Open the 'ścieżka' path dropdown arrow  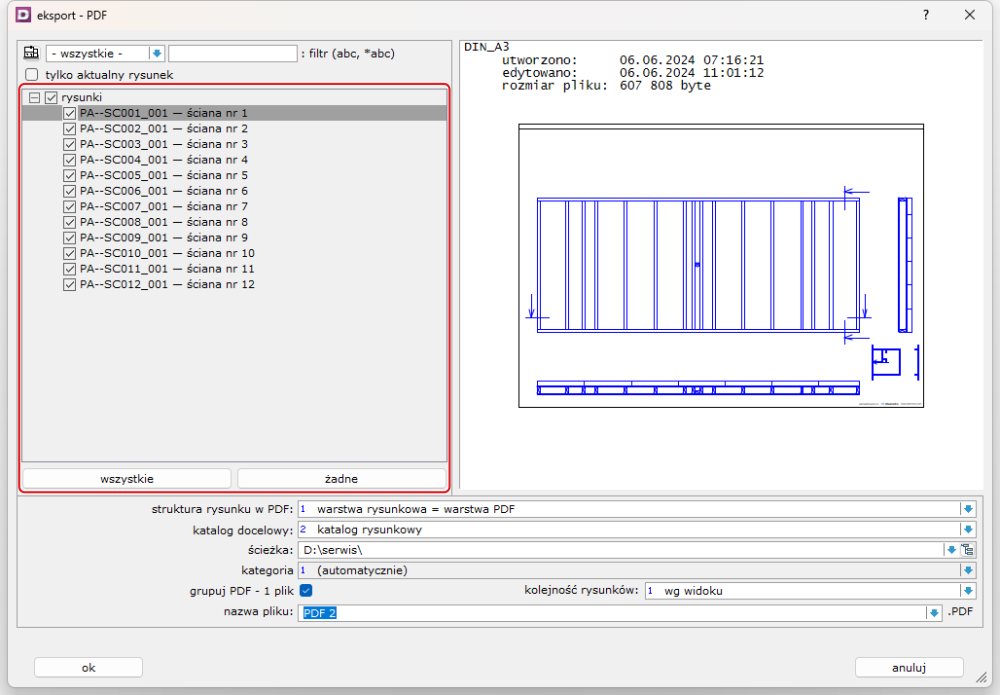[952, 550]
